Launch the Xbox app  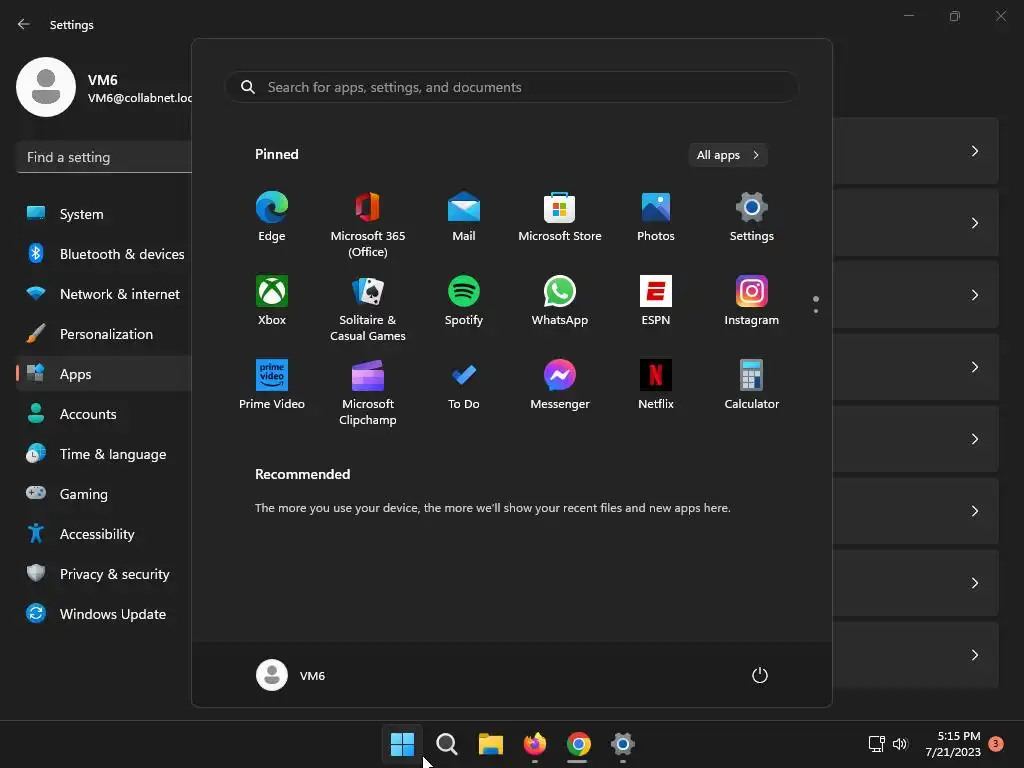(x=272, y=300)
